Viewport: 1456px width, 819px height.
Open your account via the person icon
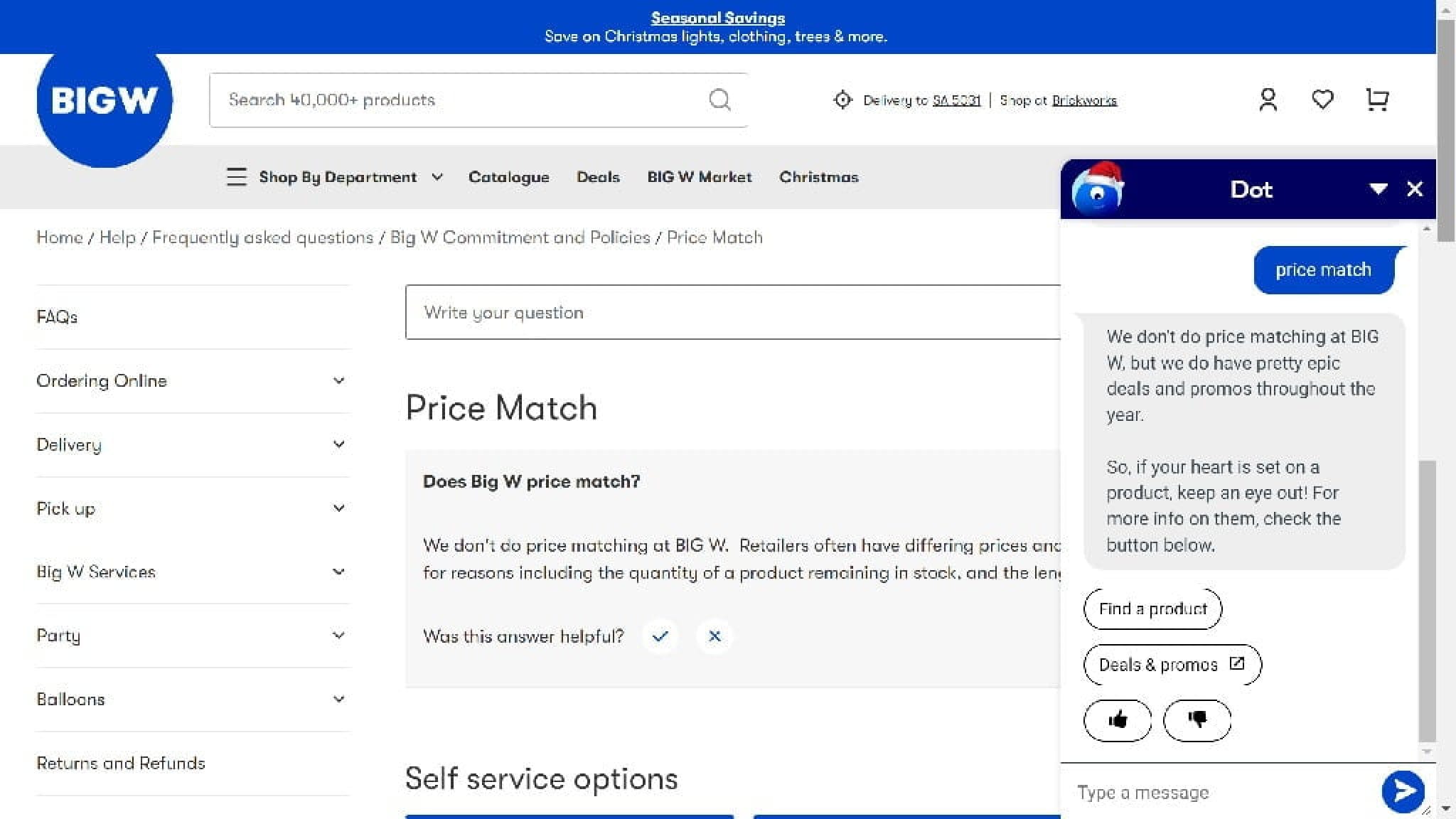pos(1268,100)
